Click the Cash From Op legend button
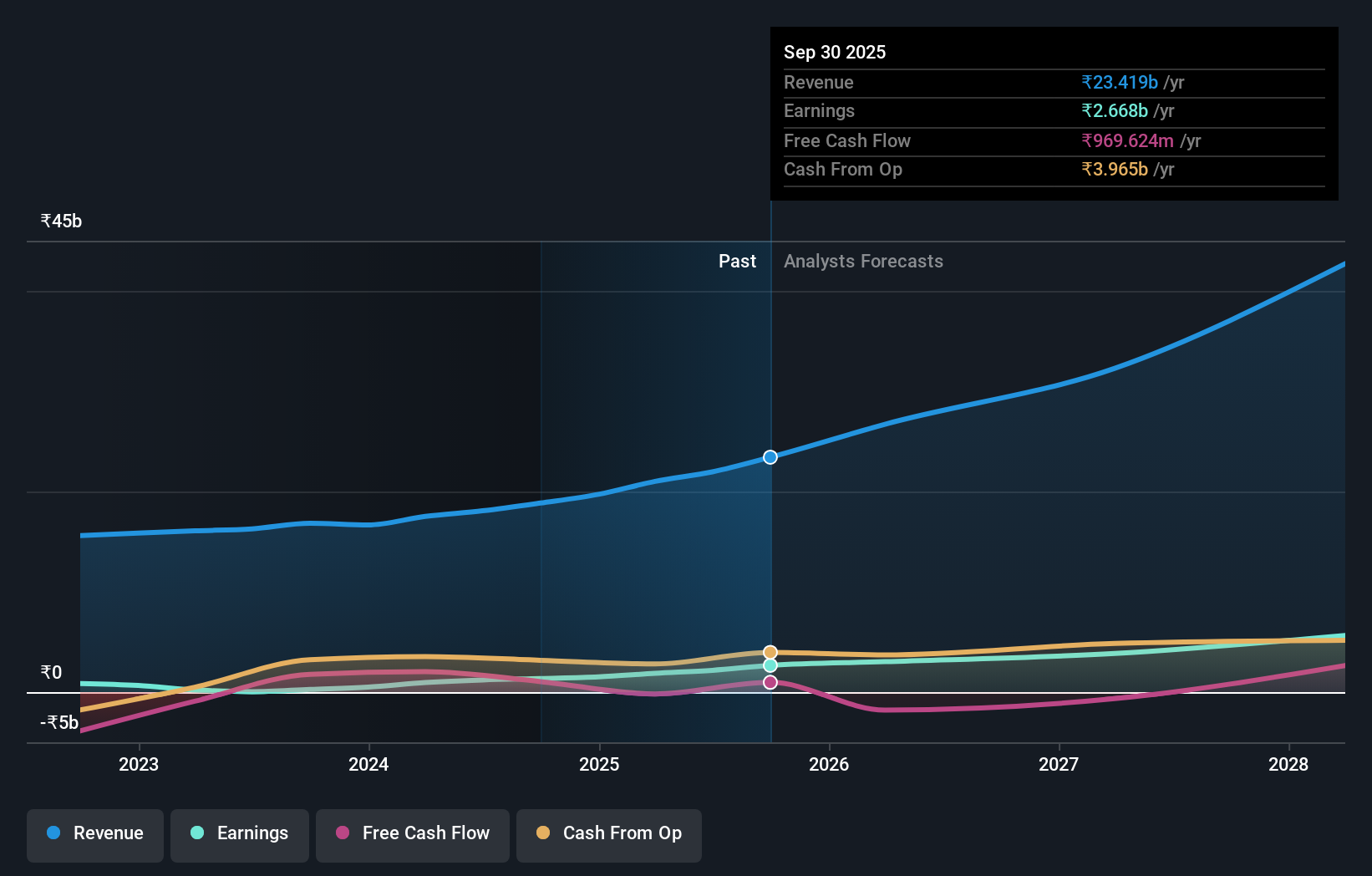 coord(608,834)
